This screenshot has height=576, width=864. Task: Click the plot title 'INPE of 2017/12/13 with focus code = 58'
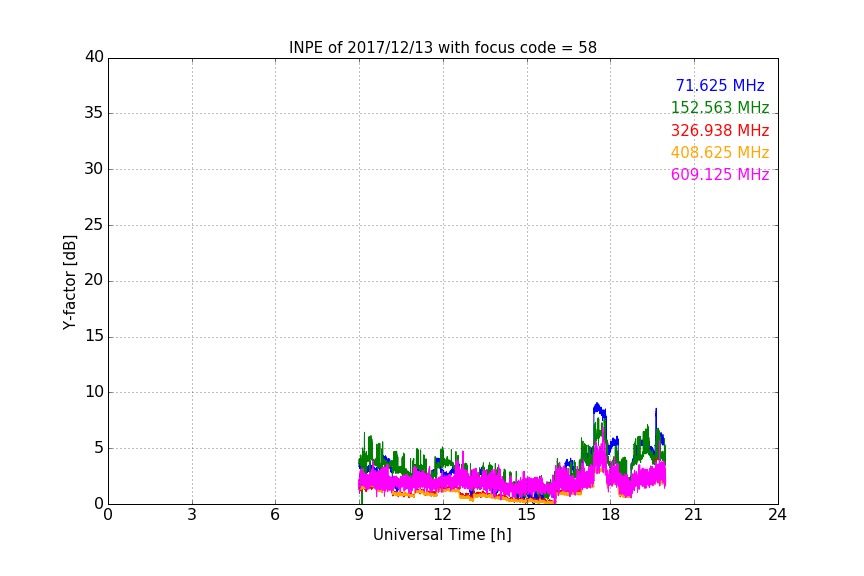(x=442, y=48)
